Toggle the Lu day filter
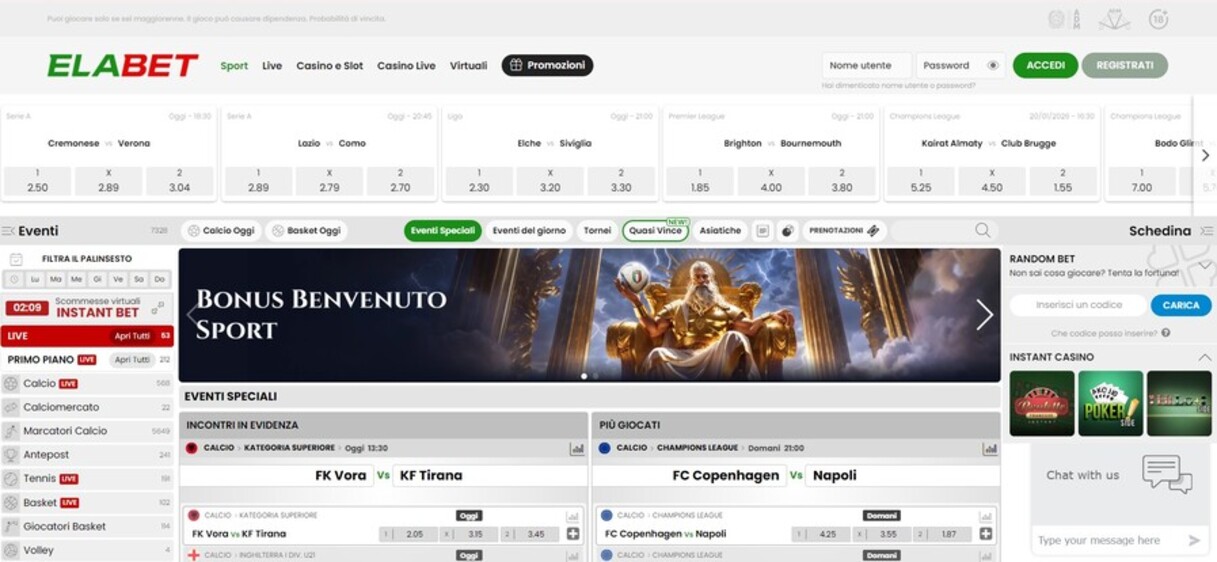This screenshot has height=562, width=1217. [x=36, y=280]
